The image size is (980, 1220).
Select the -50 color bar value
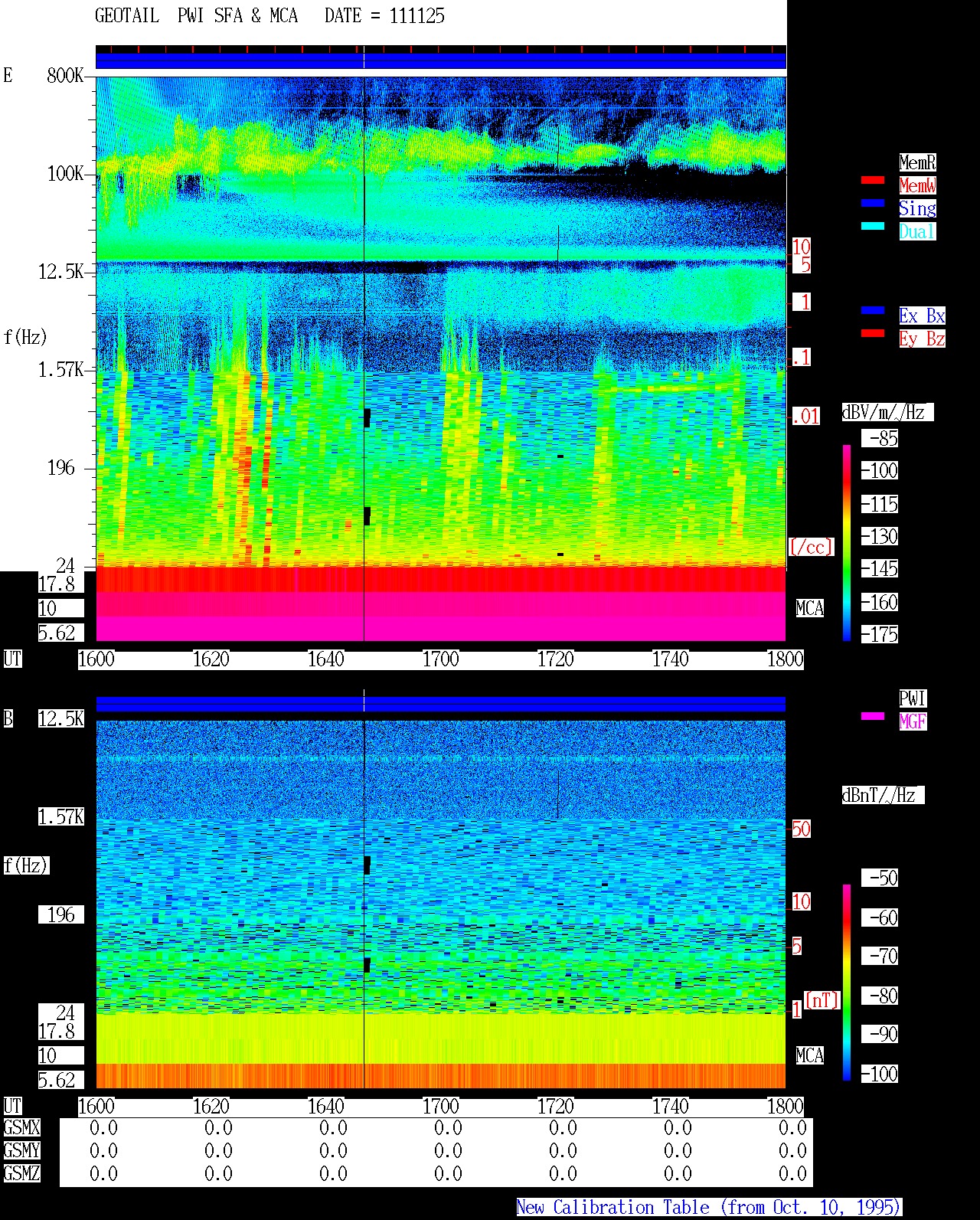pos(880,878)
